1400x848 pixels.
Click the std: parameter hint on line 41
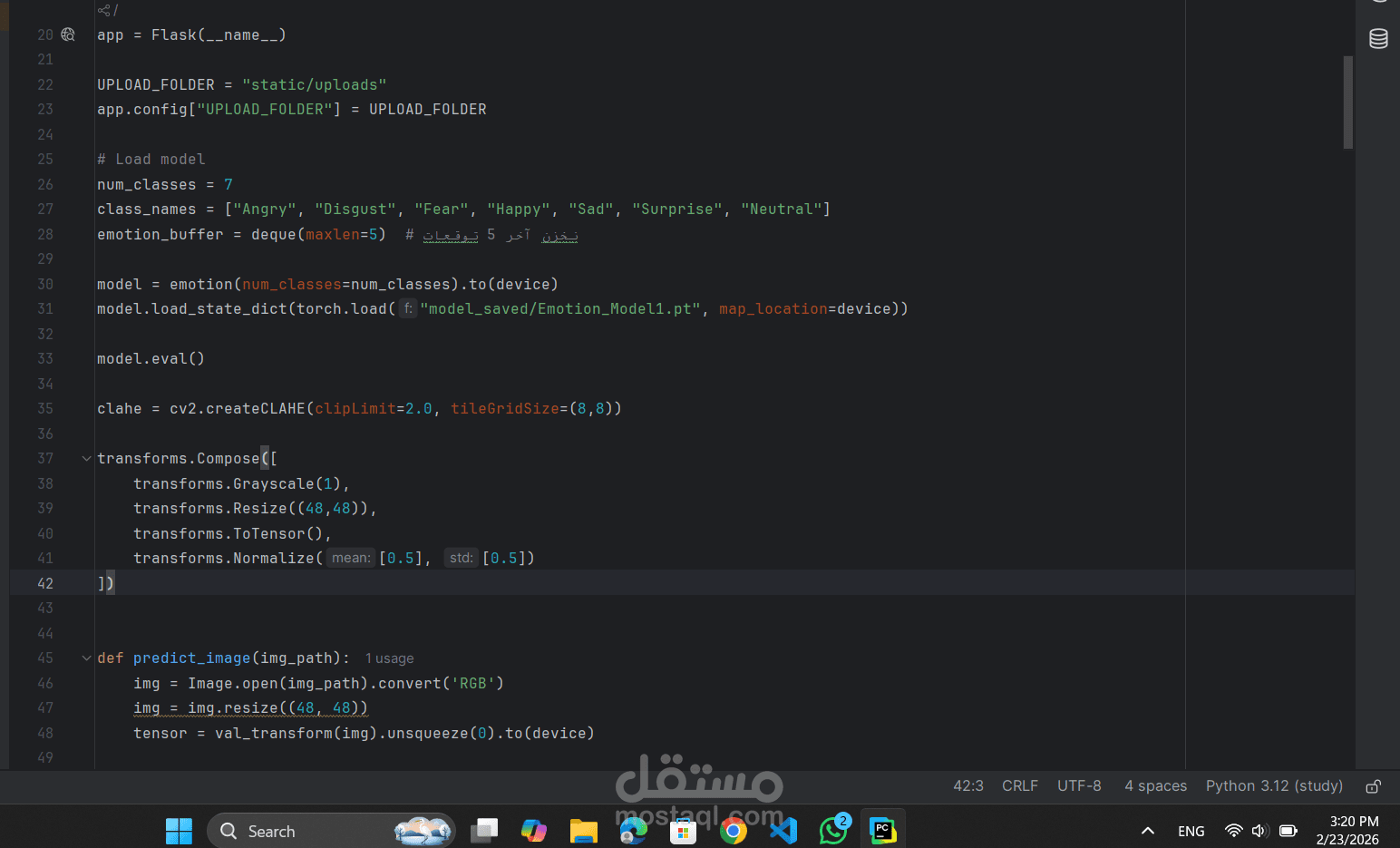click(x=461, y=558)
